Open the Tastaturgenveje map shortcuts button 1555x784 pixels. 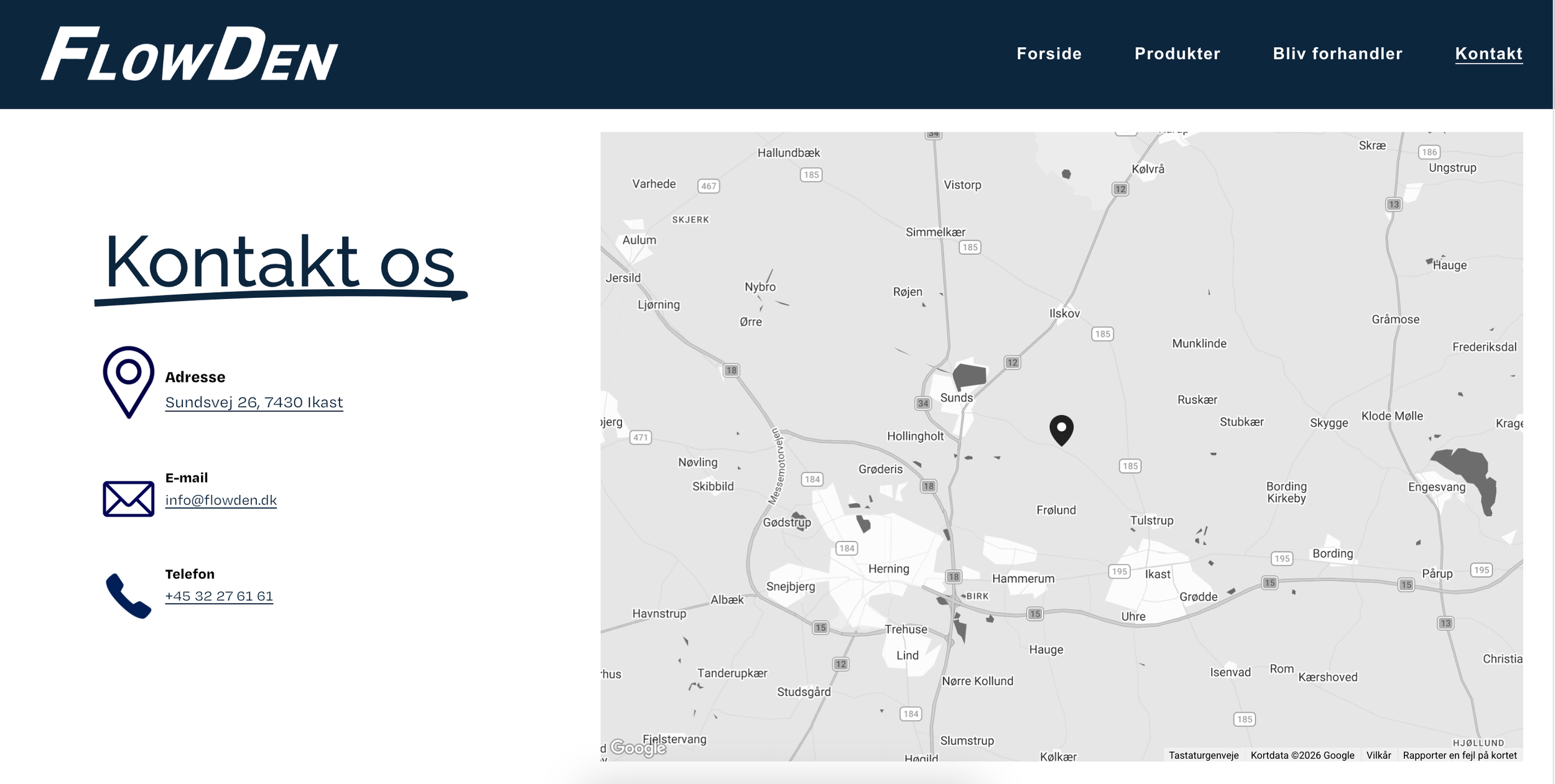click(1203, 755)
